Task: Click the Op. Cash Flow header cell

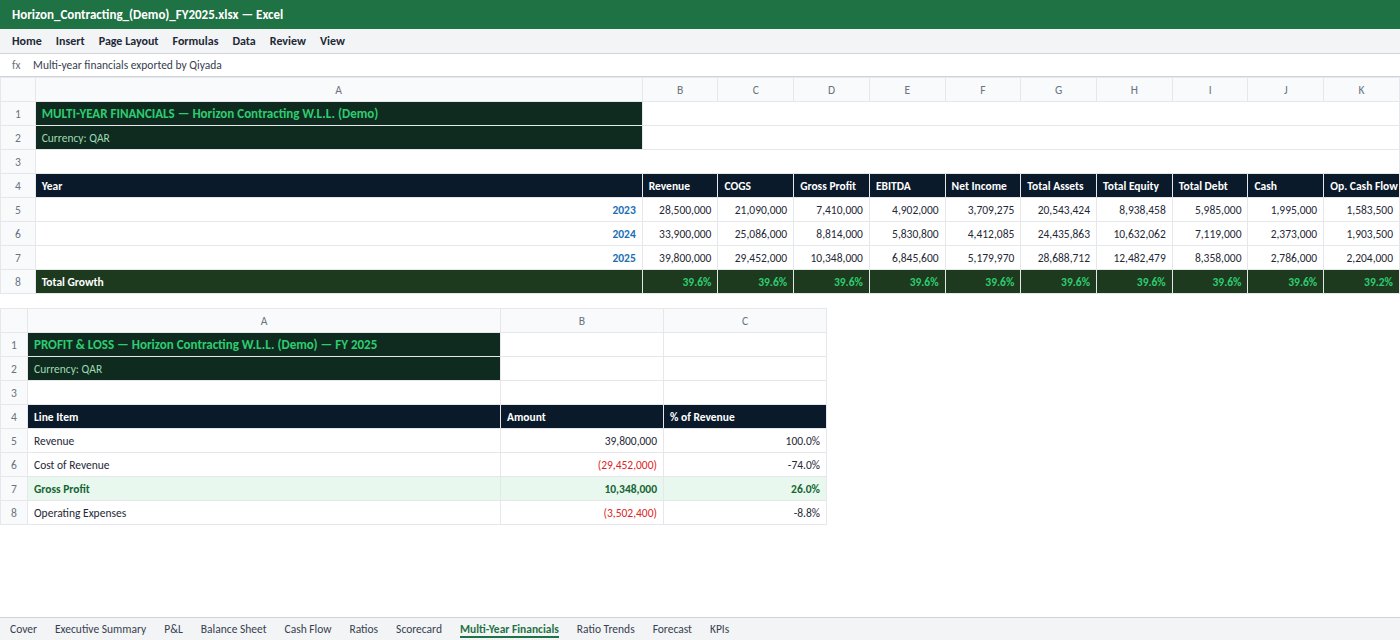Action: pyautogui.click(x=1361, y=186)
